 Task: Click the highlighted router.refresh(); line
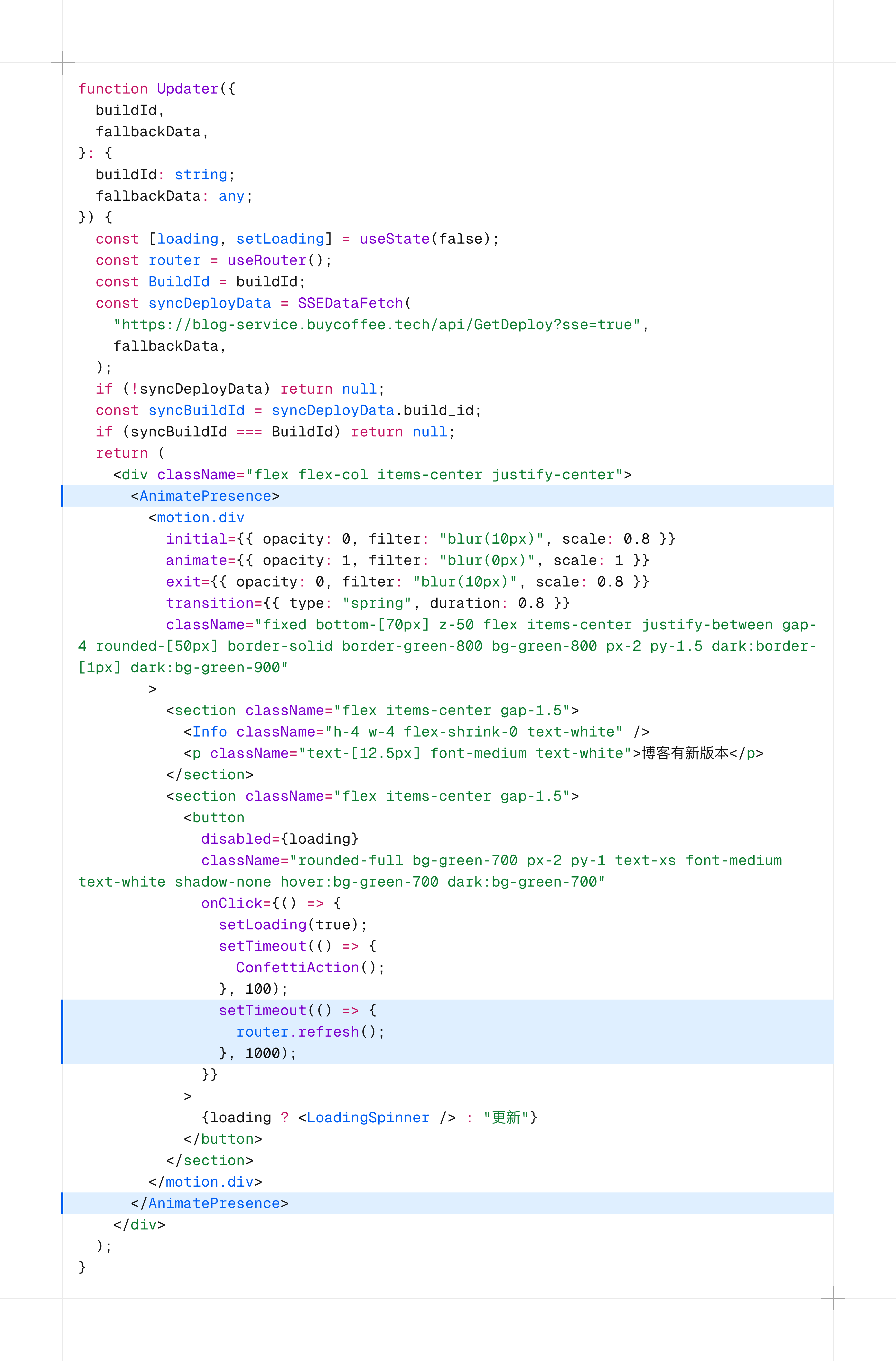pyautogui.click(x=310, y=1032)
